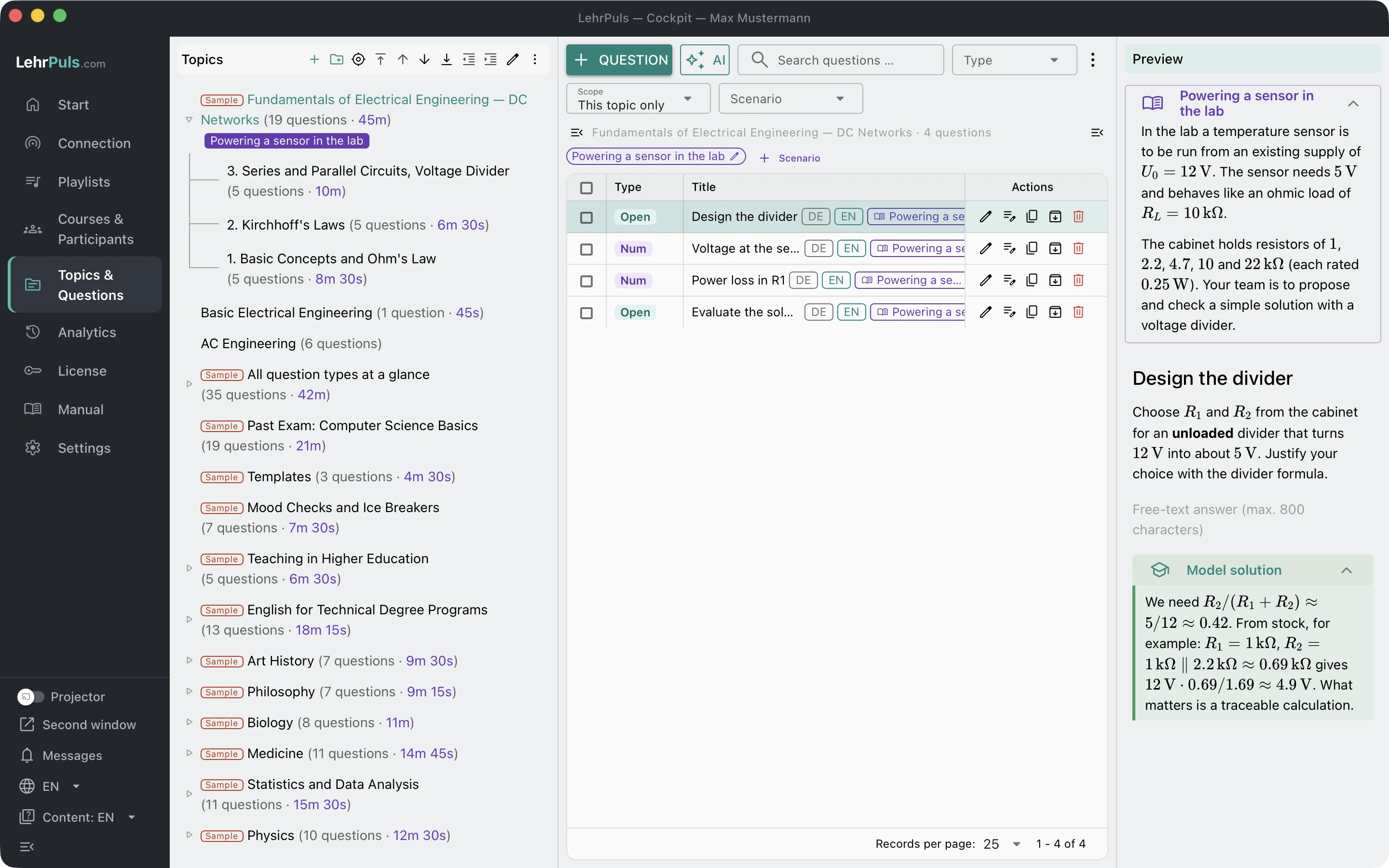The height and width of the screenshot is (868, 1389).
Task: Click the Search questions field
Action: [x=840, y=60]
